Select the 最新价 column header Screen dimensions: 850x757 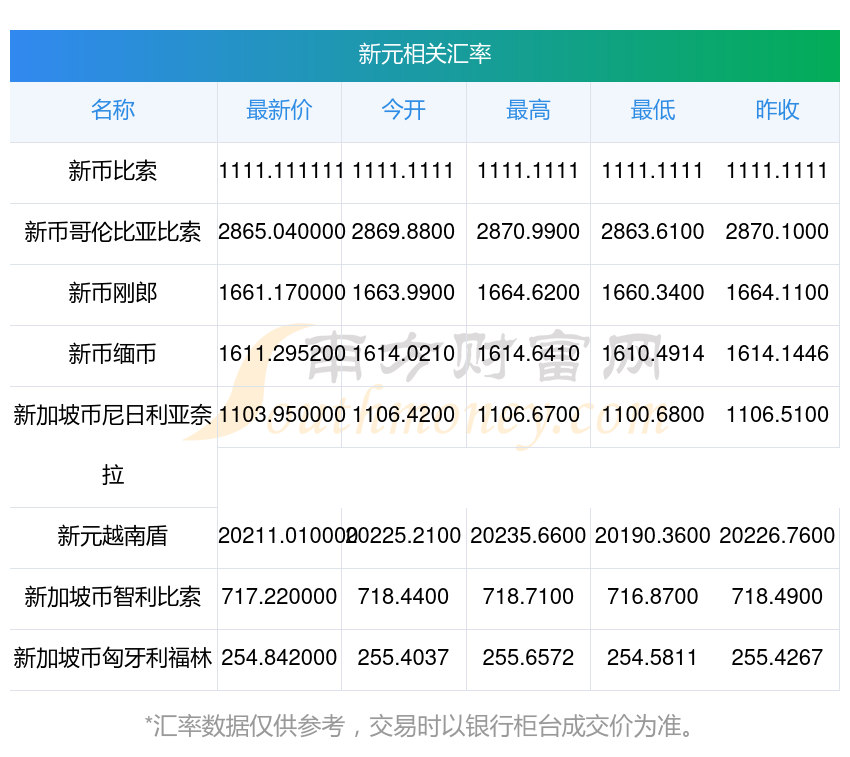pos(279,111)
